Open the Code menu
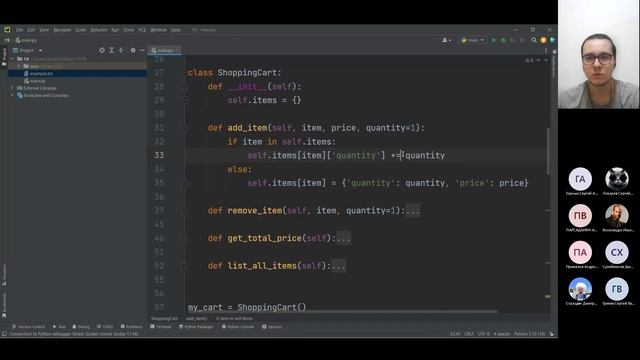 click(81, 30)
